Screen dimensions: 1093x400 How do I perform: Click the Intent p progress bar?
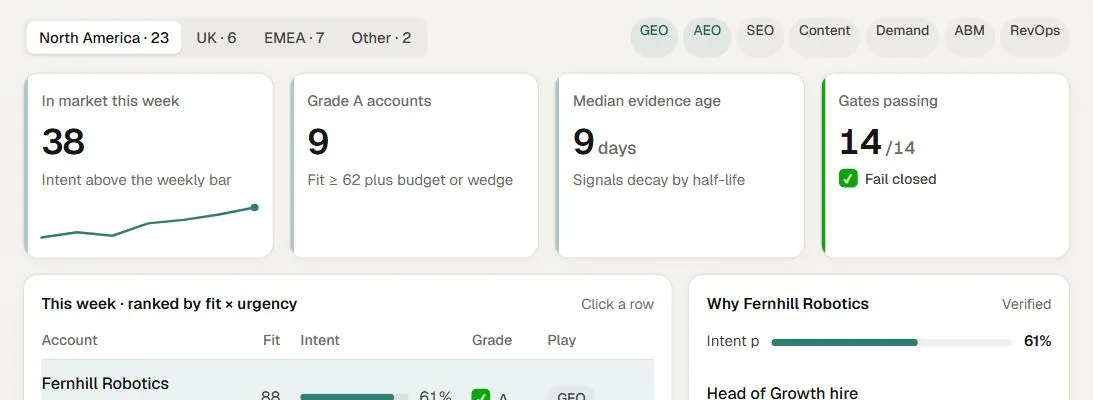(892, 342)
